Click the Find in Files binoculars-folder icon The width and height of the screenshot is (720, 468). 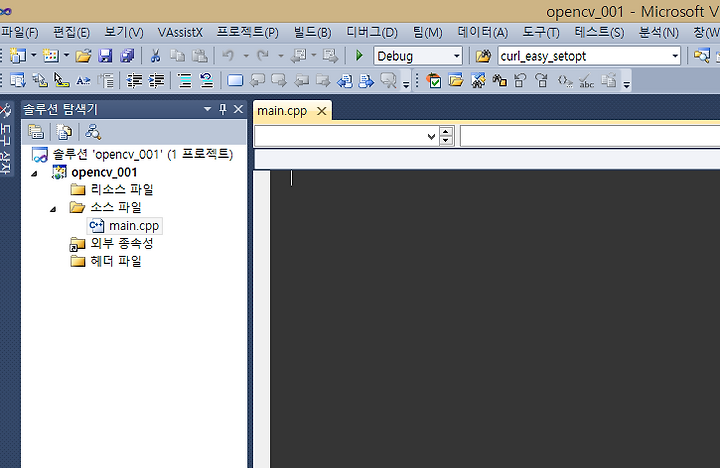point(483,56)
